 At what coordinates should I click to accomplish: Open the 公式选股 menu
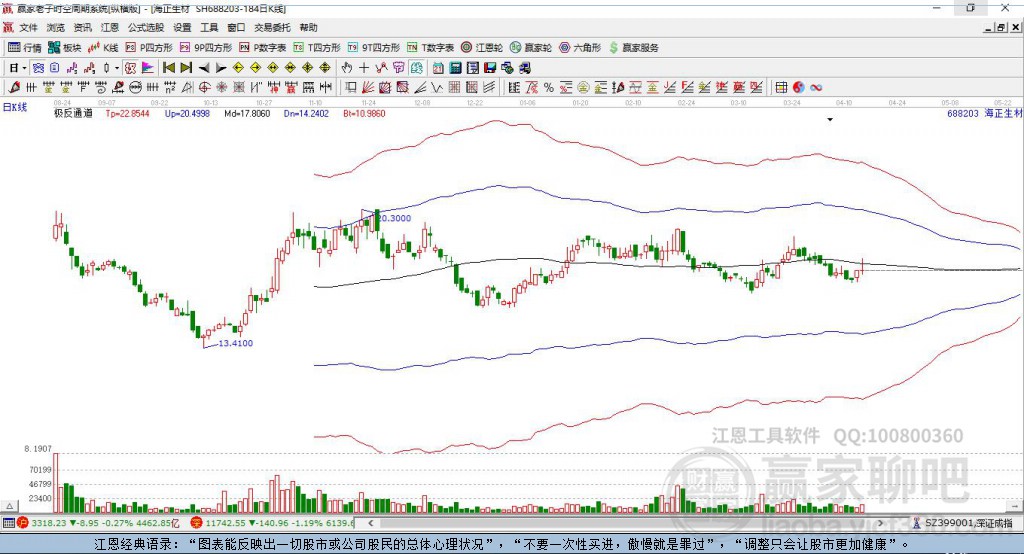144,27
